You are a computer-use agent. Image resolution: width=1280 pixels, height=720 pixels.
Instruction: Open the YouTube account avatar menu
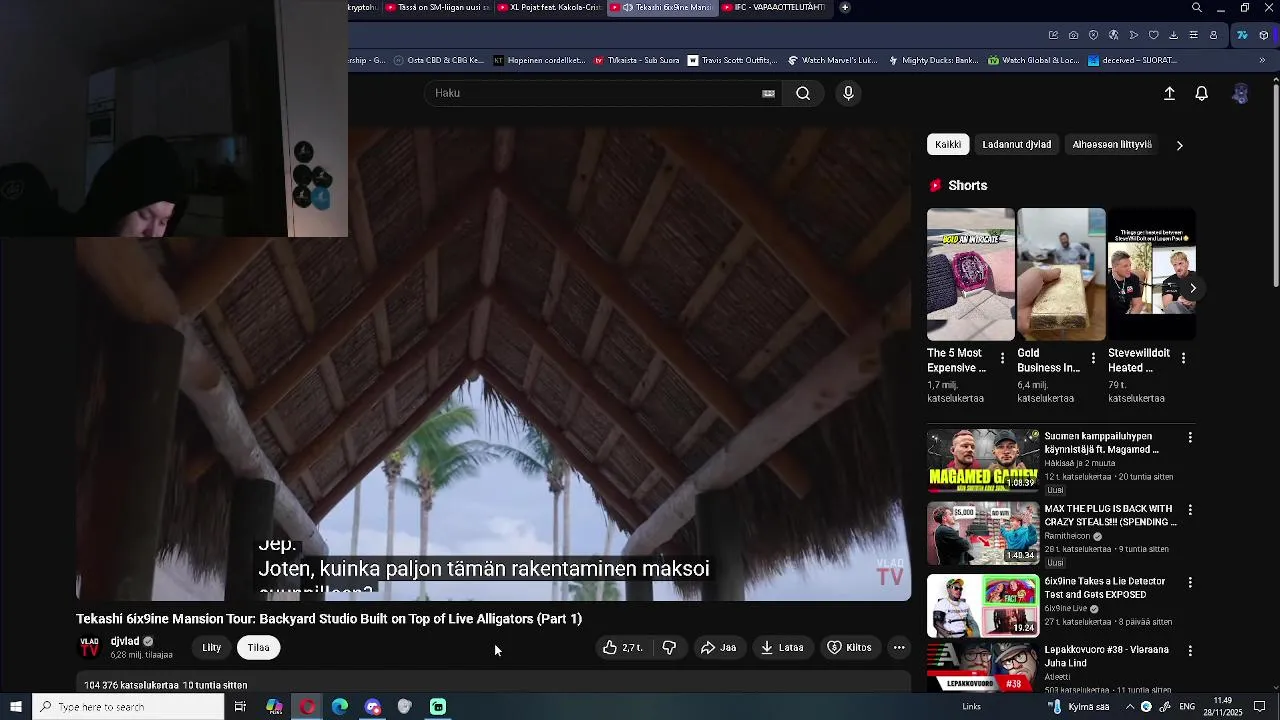point(1240,93)
